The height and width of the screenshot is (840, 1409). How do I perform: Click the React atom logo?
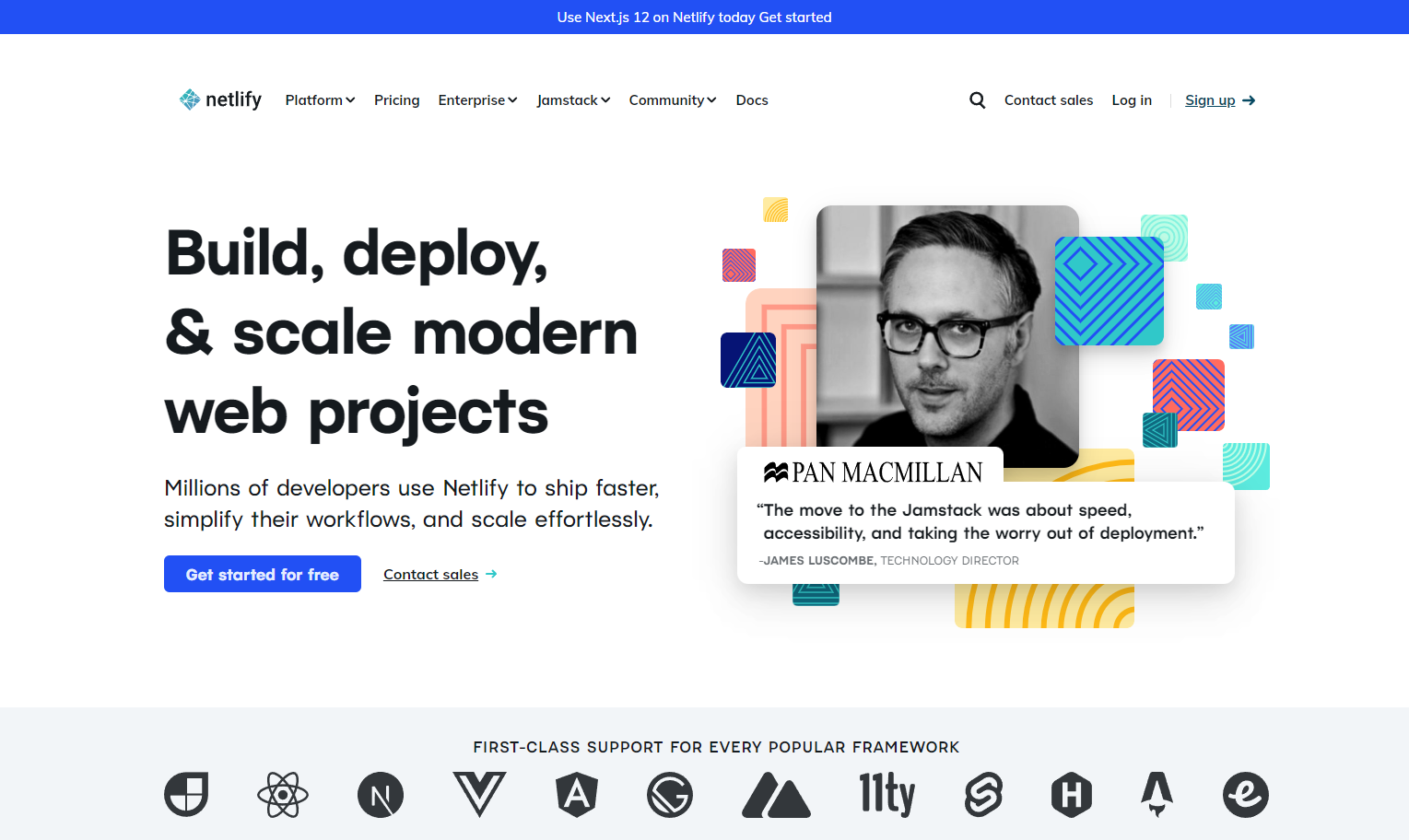[283, 794]
